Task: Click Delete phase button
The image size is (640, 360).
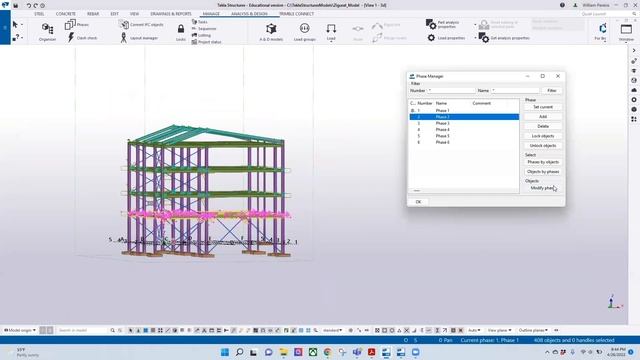Action: point(543,126)
